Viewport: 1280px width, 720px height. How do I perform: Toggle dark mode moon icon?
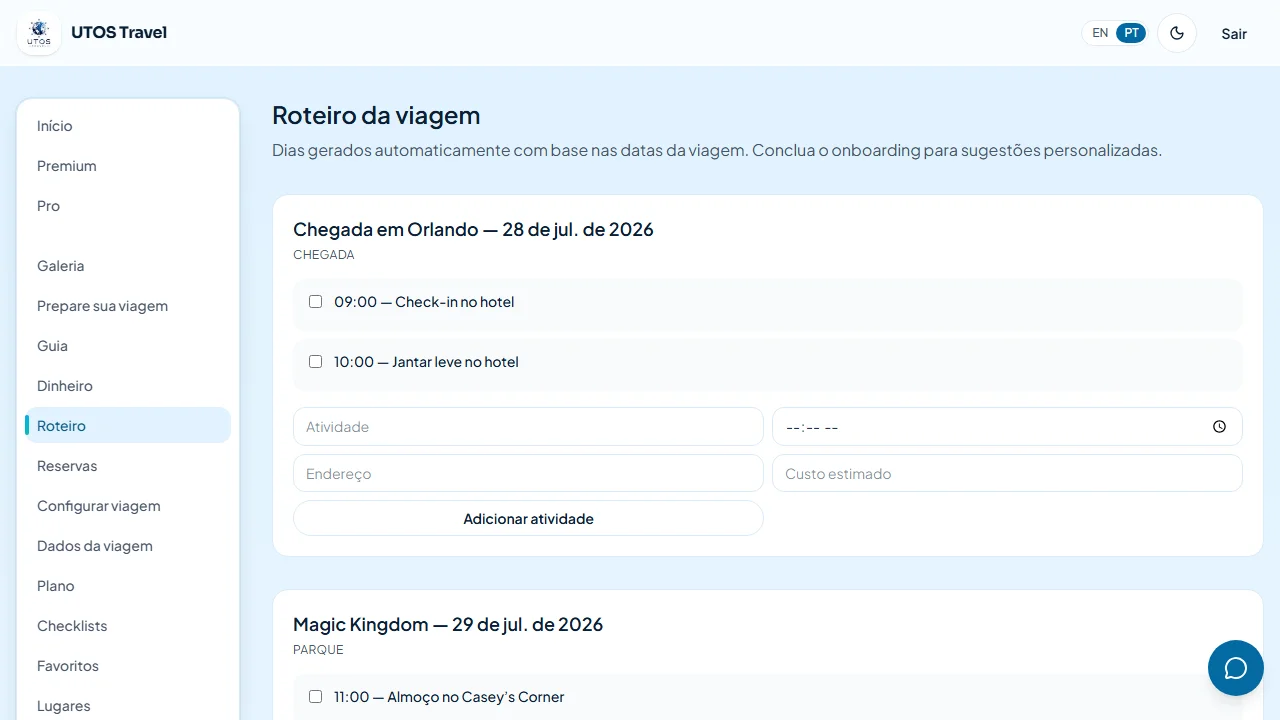tap(1177, 33)
